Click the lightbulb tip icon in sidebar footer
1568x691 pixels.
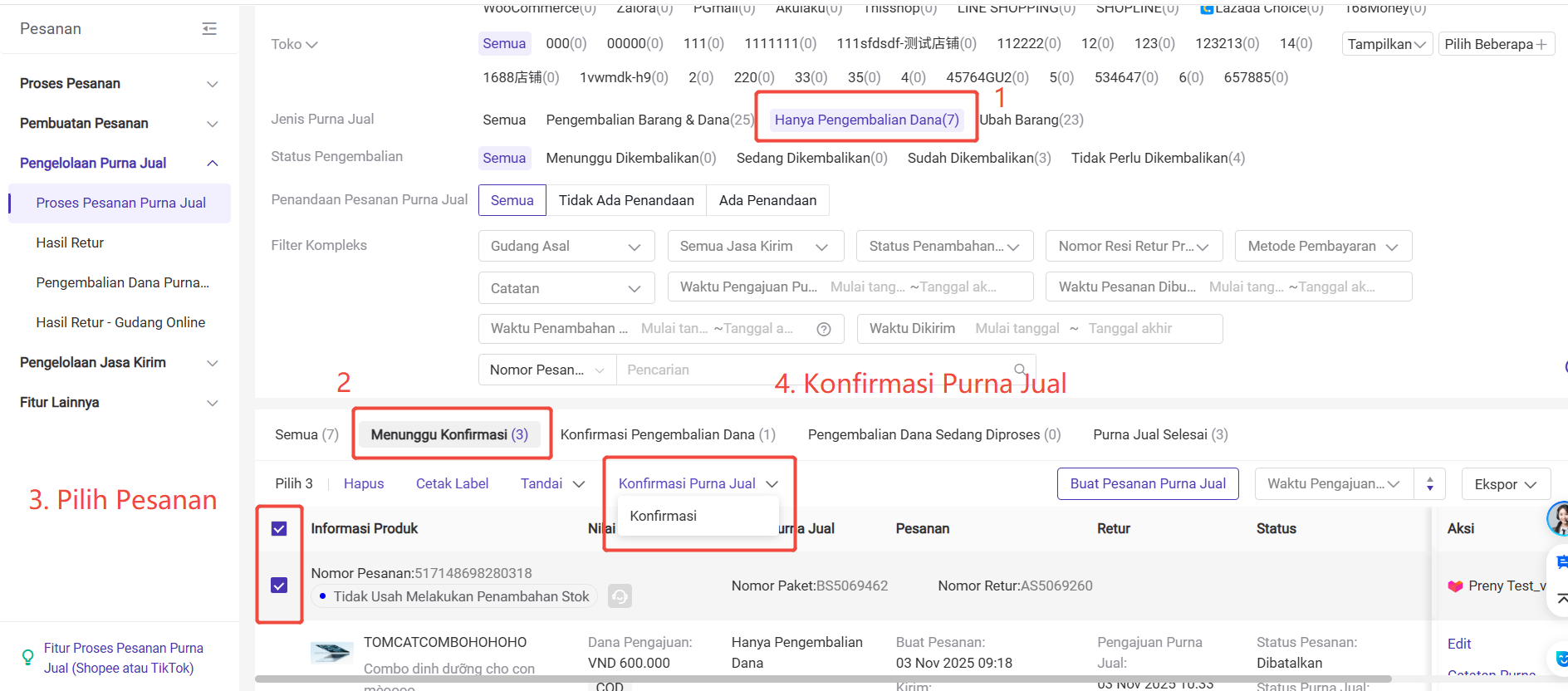tap(28, 658)
